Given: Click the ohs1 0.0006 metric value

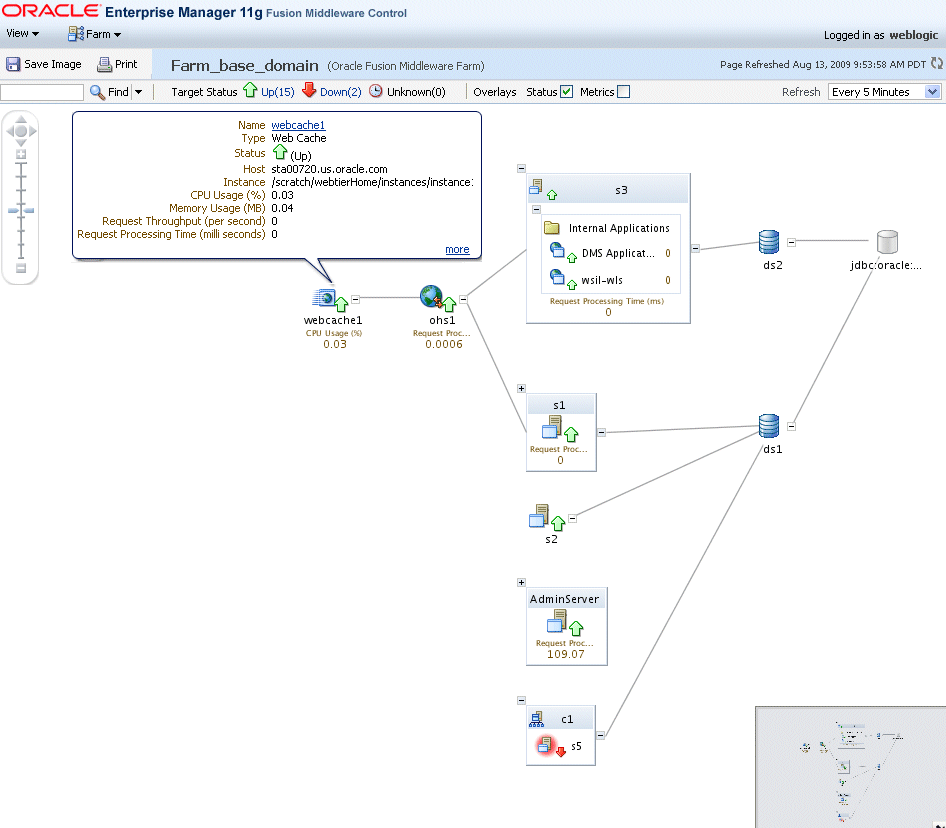Looking at the screenshot, I should coord(444,344).
